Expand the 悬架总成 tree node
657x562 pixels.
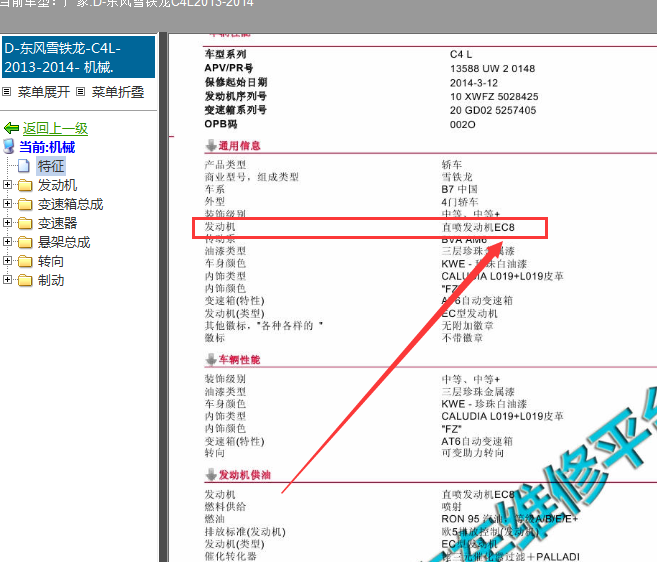[x=7, y=241]
